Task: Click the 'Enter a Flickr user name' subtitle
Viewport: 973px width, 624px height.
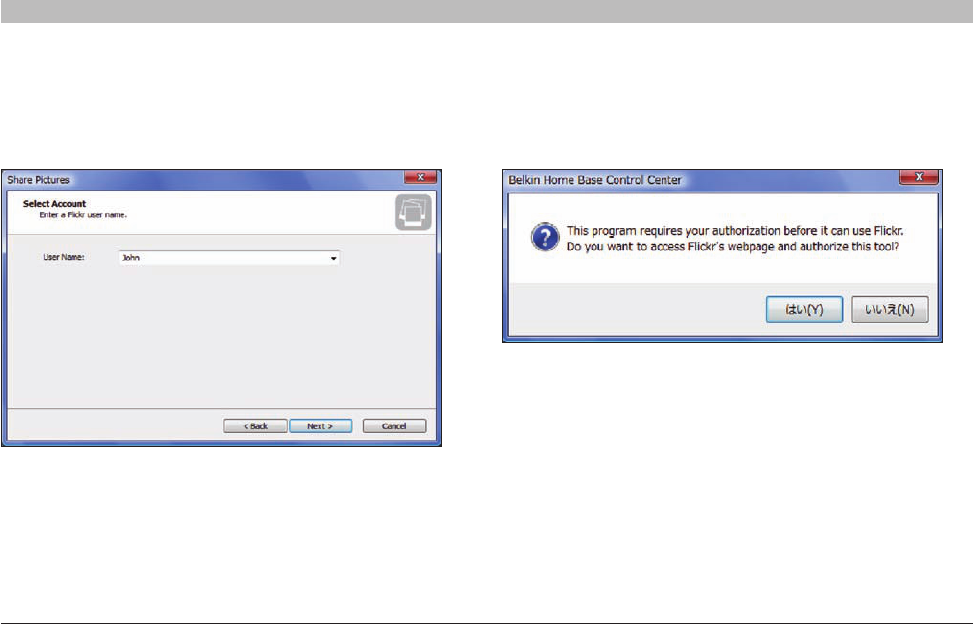Action: tap(83, 215)
